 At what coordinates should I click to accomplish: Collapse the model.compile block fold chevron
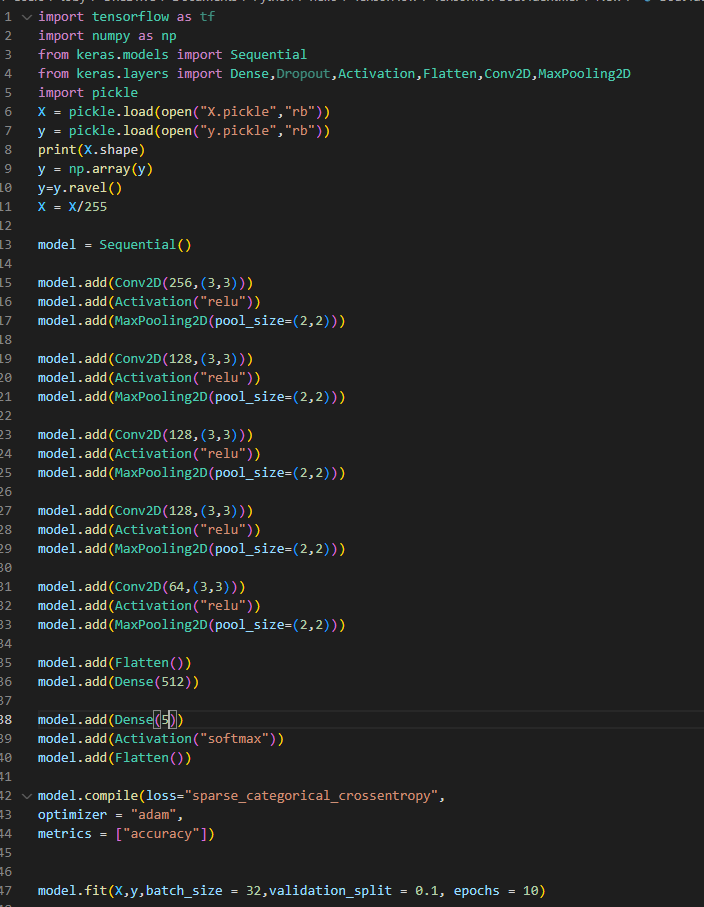[27, 797]
